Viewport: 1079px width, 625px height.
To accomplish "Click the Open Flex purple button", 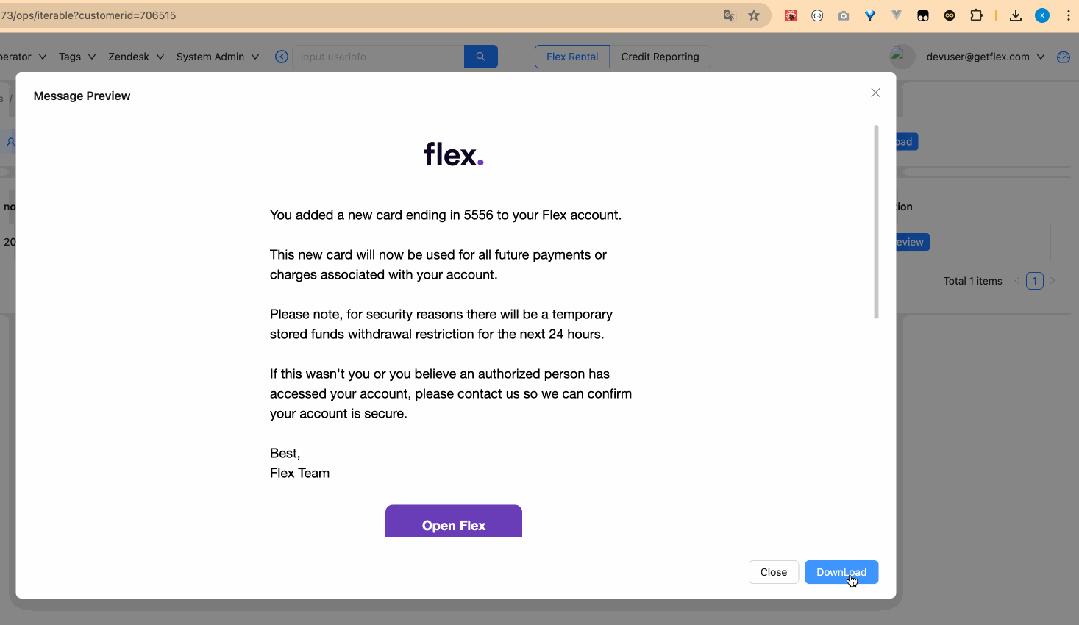I will (453, 521).
